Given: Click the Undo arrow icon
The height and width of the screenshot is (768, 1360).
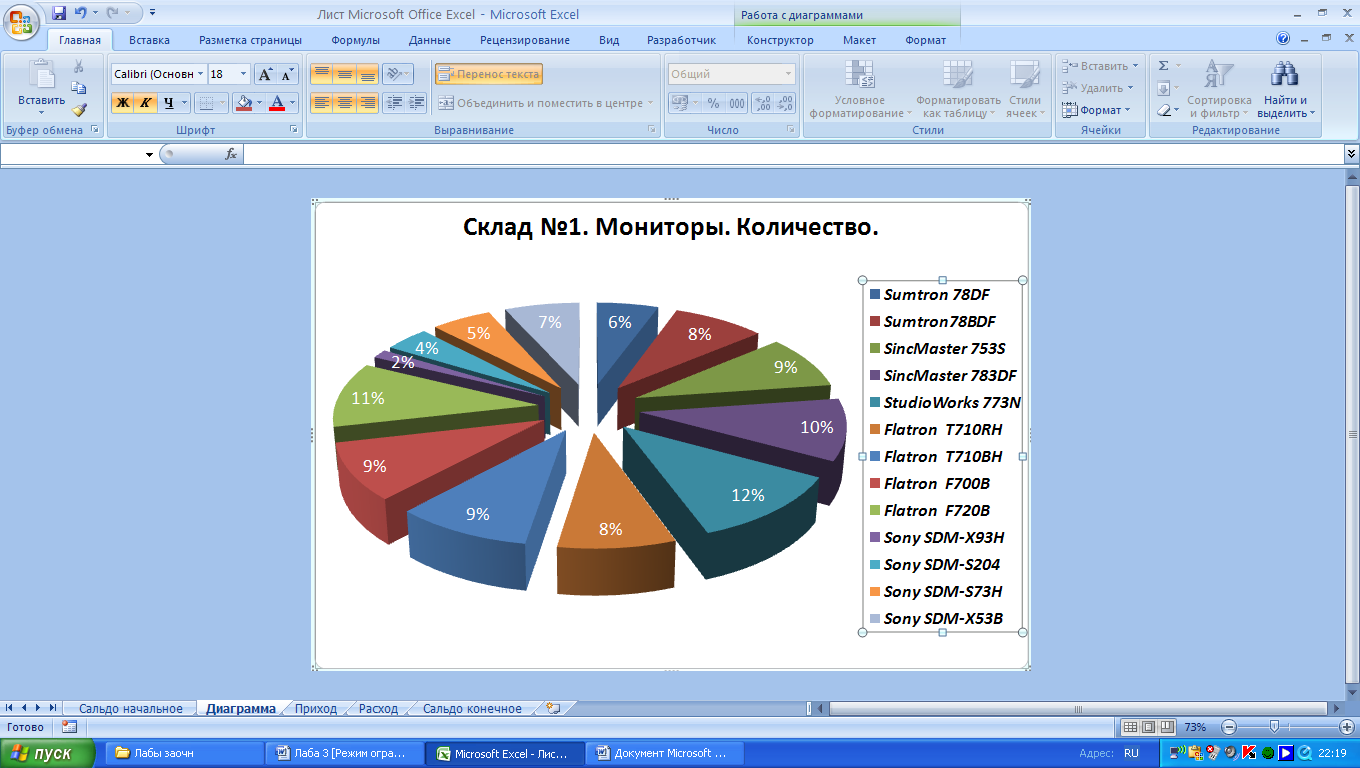Looking at the screenshot, I should click(x=80, y=14).
